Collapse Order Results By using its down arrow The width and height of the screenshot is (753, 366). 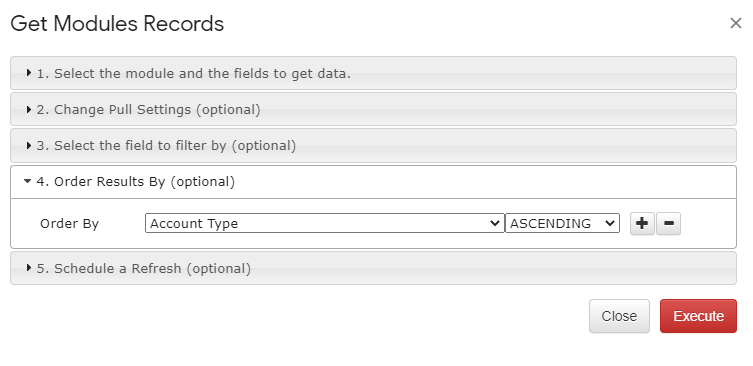point(28,181)
